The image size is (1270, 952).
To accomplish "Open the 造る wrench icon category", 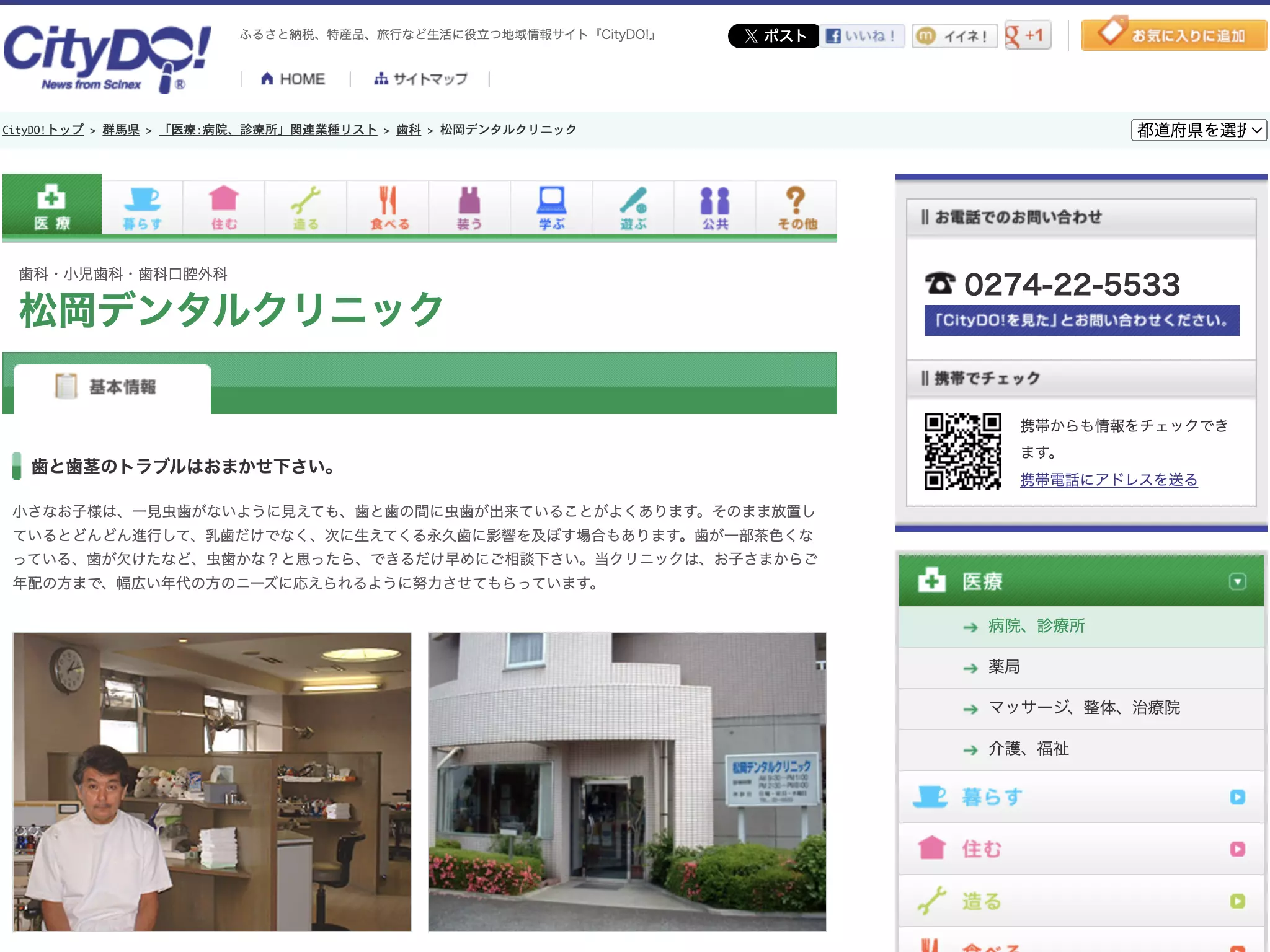I will [306, 208].
